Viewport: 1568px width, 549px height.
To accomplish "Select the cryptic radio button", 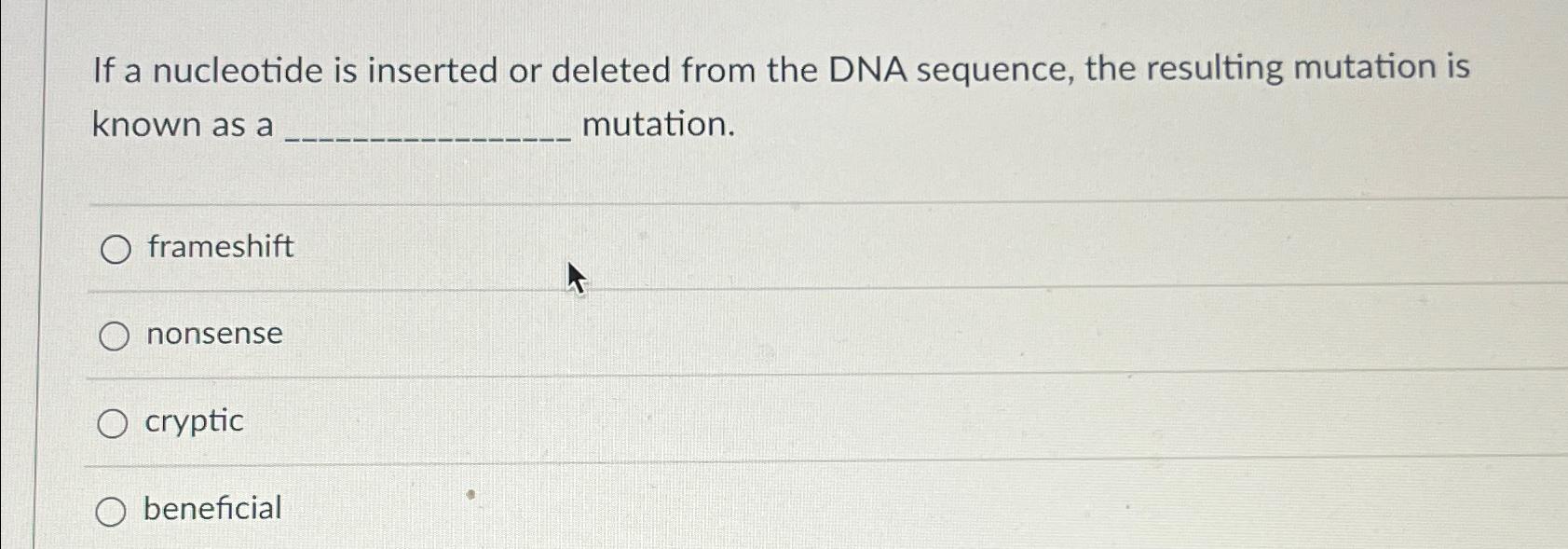I will (115, 422).
